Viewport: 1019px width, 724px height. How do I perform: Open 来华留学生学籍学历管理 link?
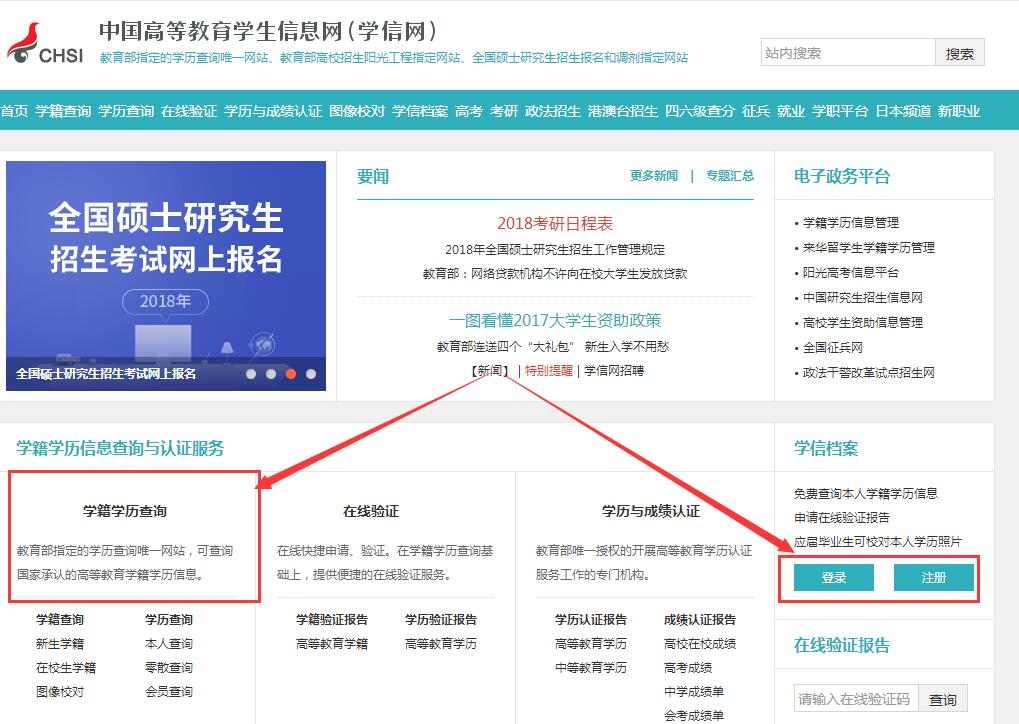[x=869, y=248]
